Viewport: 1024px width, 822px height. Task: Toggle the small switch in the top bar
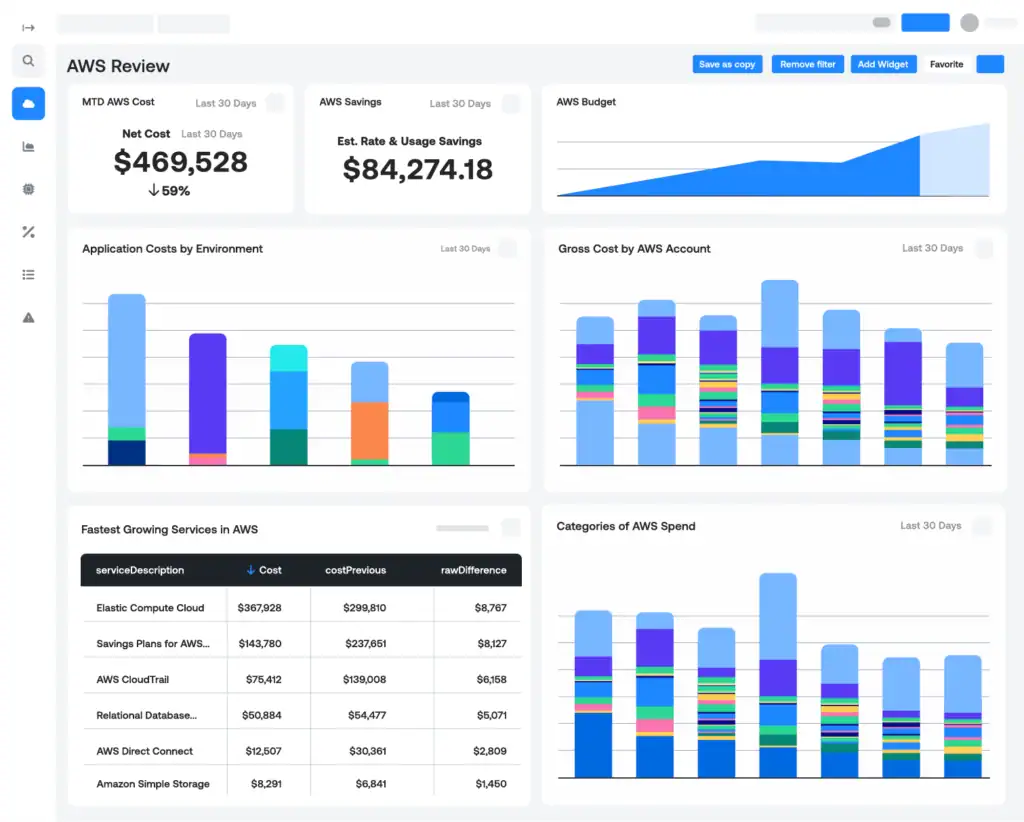click(x=881, y=22)
